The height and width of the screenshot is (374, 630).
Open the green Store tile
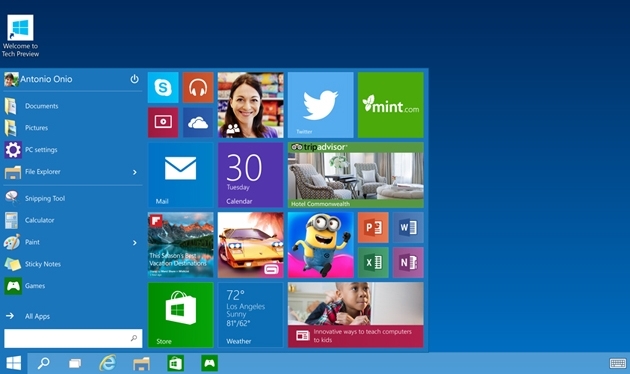click(181, 315)
